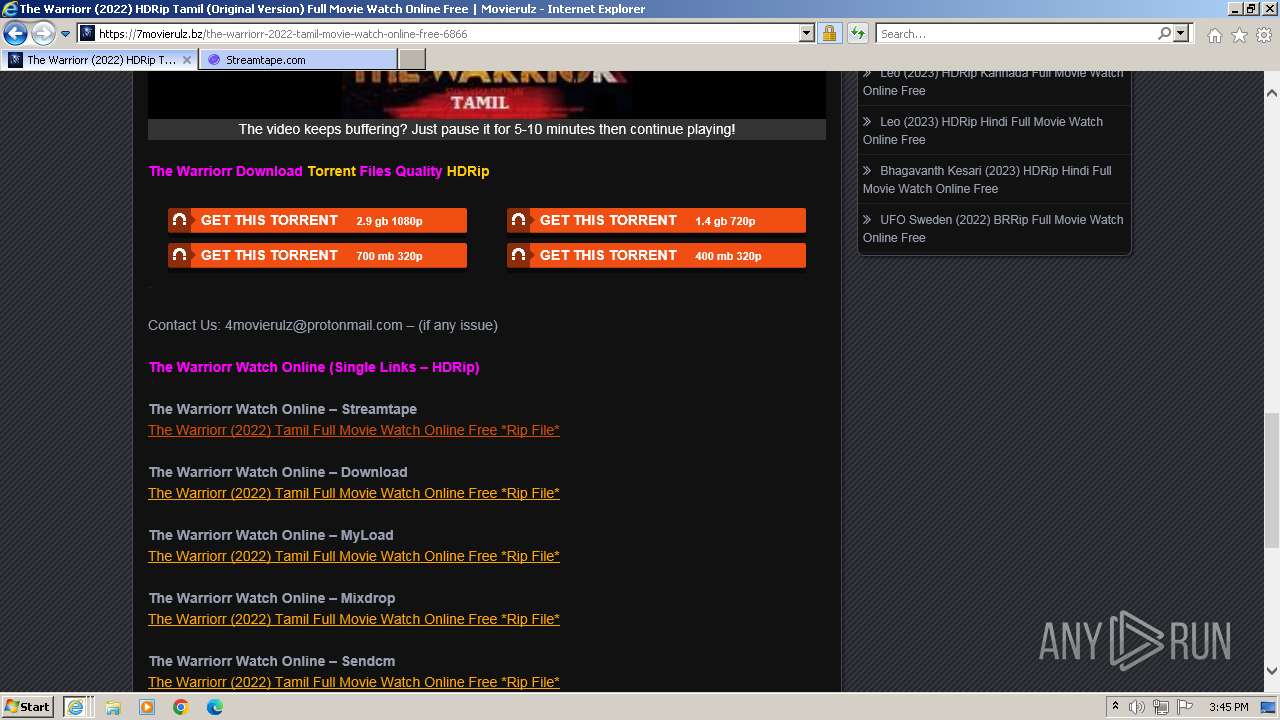Viewport: 1280px width, 720px height.
Task: Click the Action Center flag icon
Action: click(x=1185, y=707)
